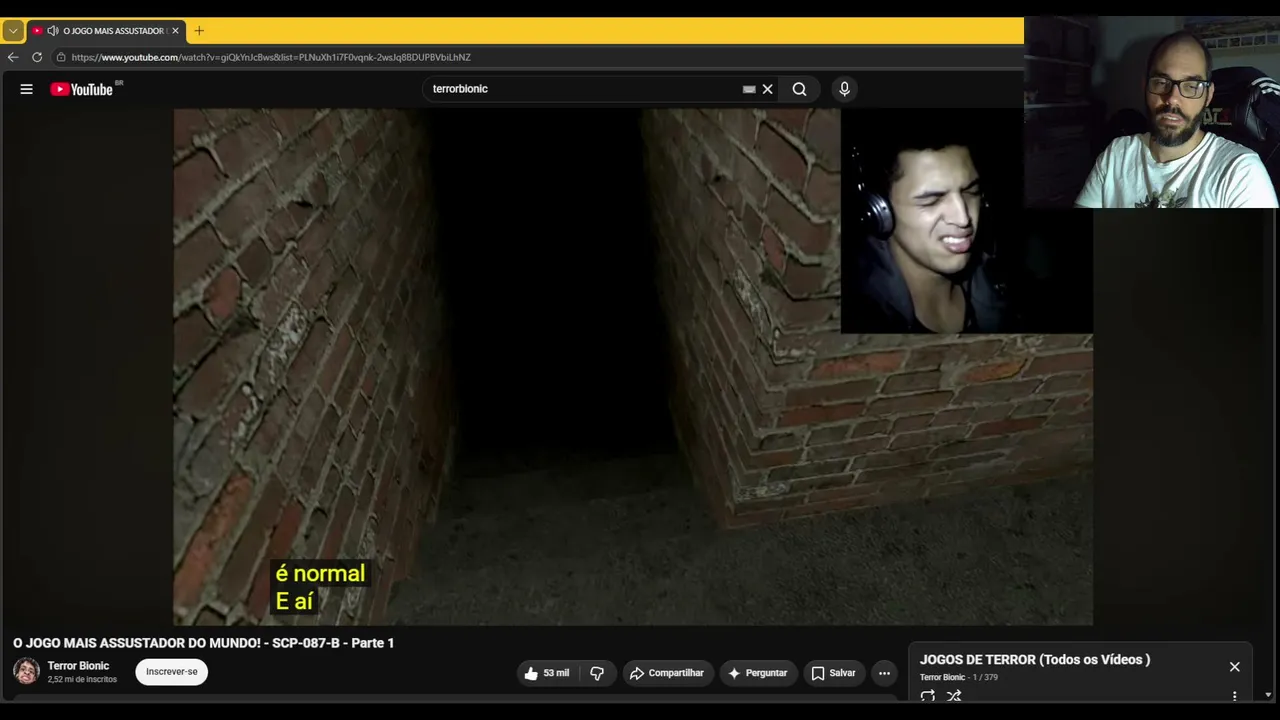Save the video with Salvar

point(833,673)
